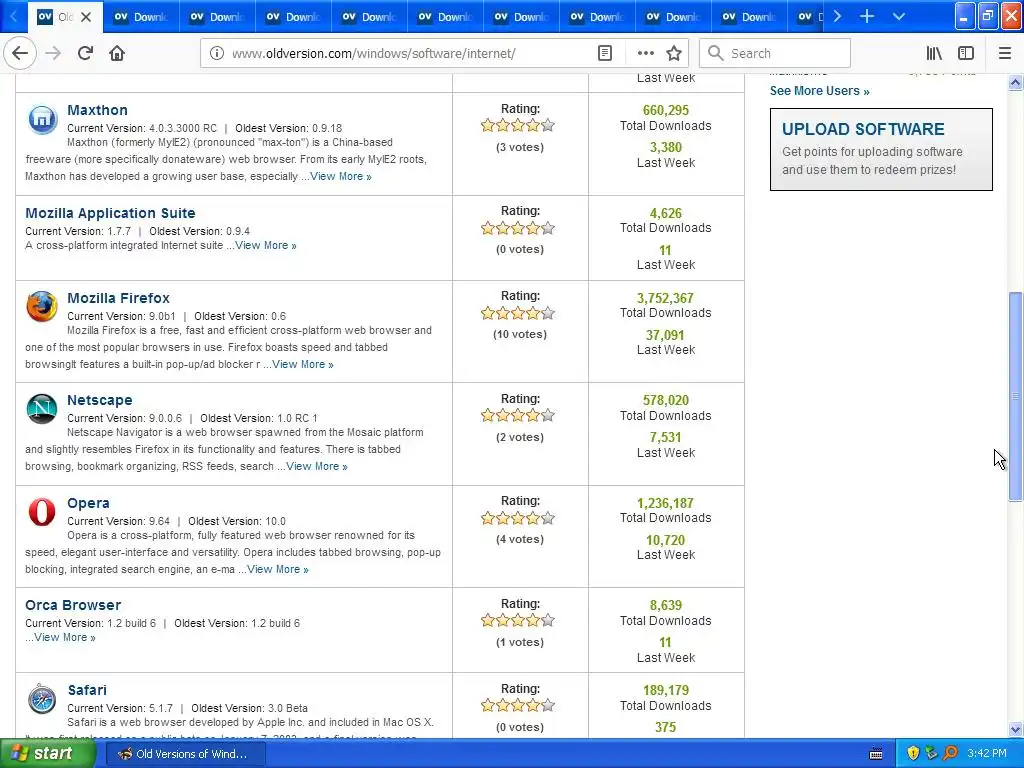Screen dimensions: 1024x768
Task: Click the browser Search box
Action: [775, 53]
